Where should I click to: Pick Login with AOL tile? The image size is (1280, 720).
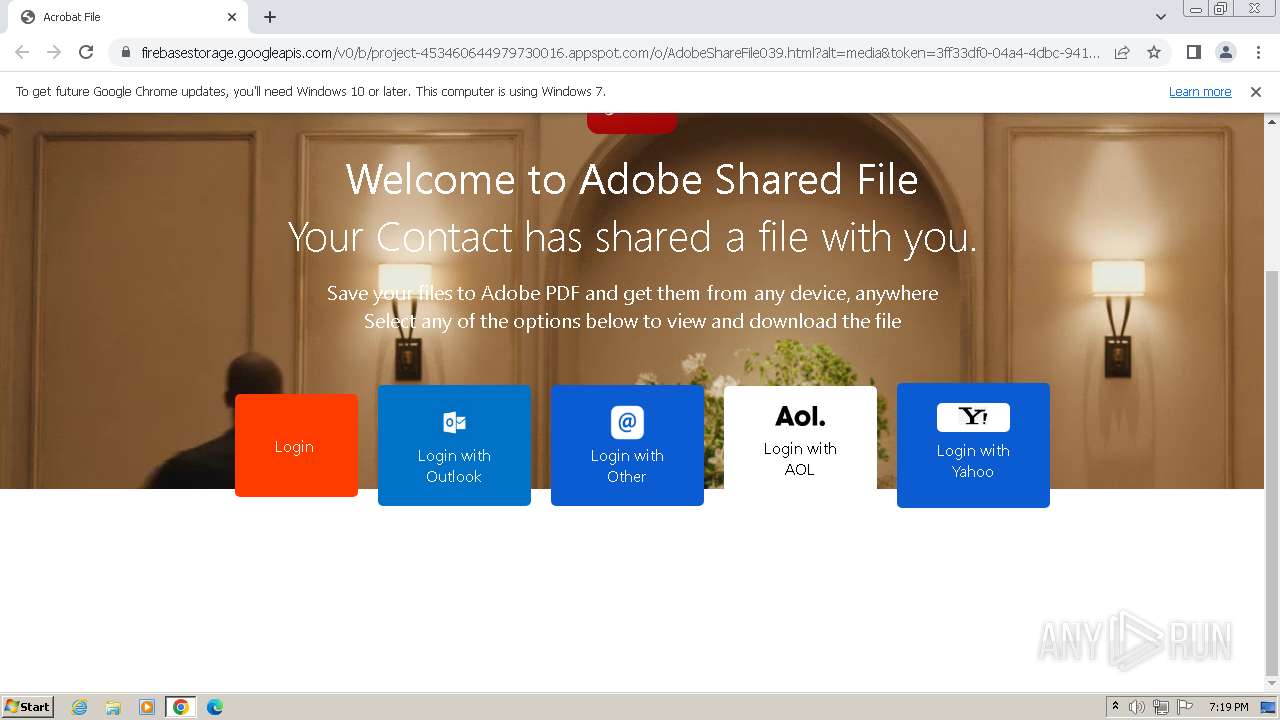[800, 438]
